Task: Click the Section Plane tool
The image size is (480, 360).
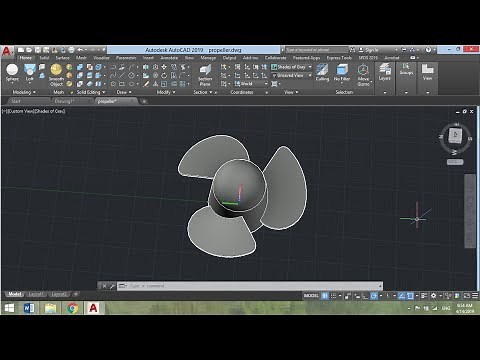Action: [205, 75]
